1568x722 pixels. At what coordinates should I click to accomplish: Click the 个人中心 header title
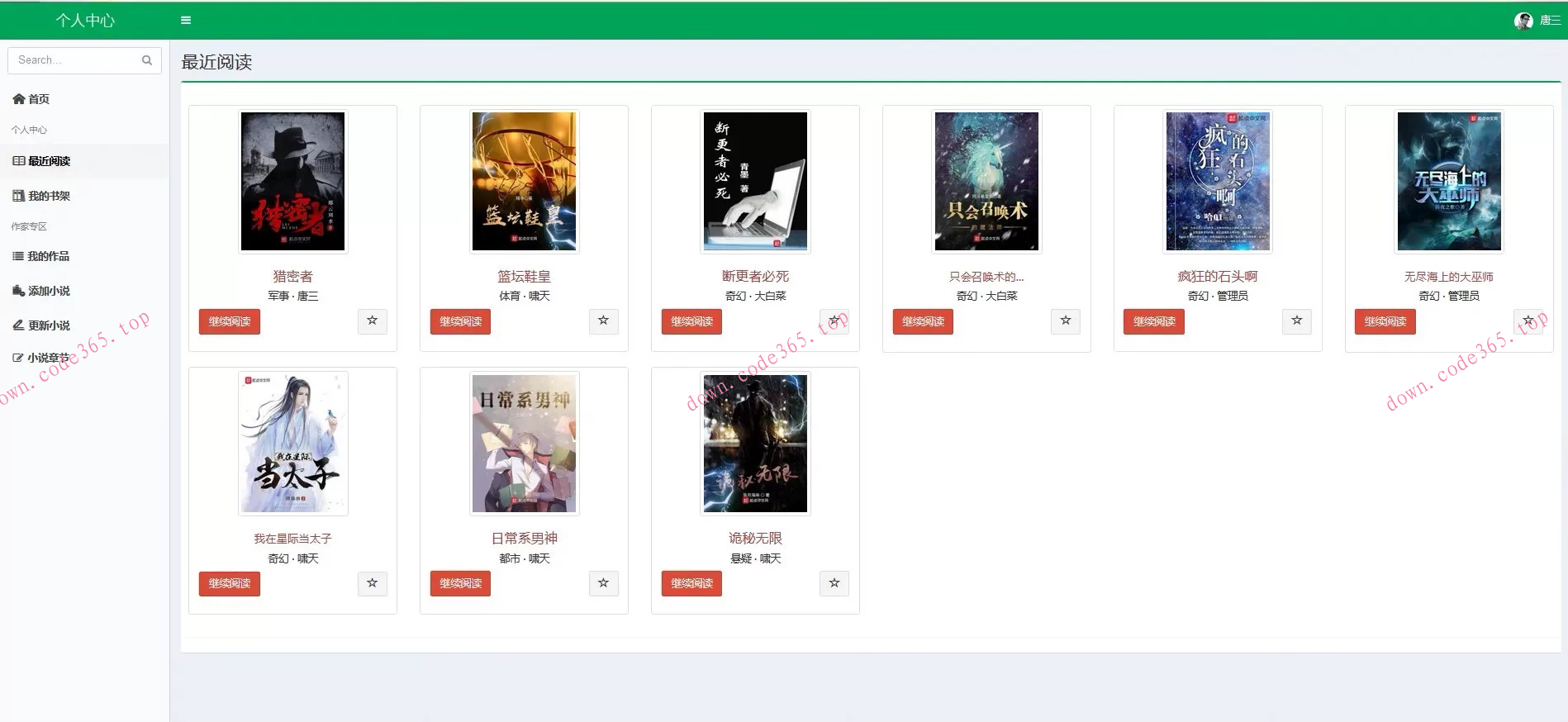point(85,21)
